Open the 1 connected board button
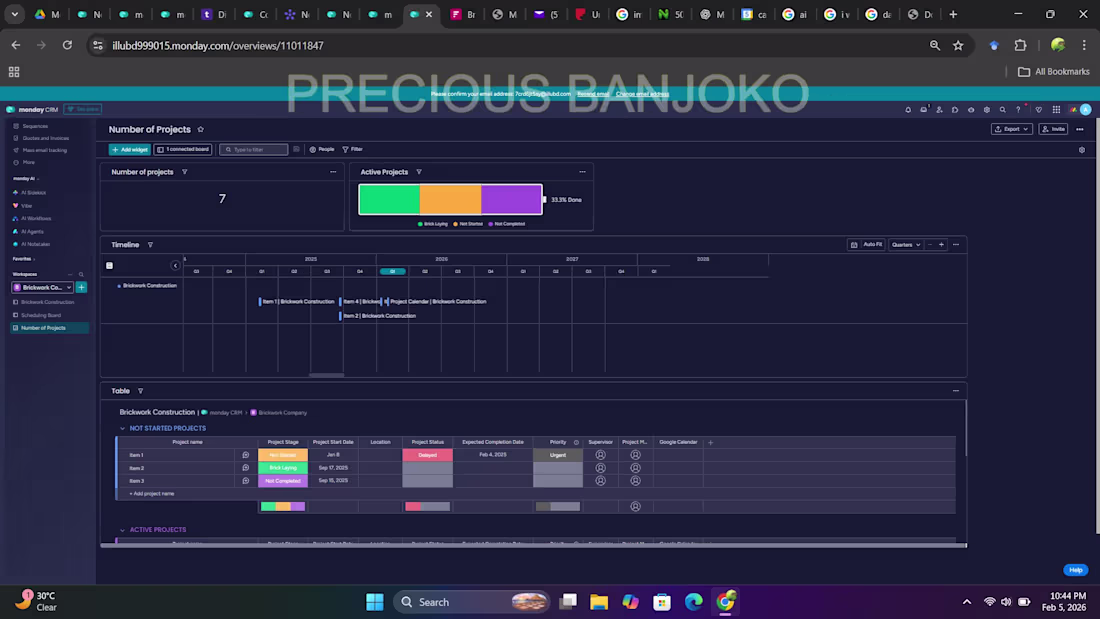The height and width of the screenshot is (619, 1100). point(183,149)
